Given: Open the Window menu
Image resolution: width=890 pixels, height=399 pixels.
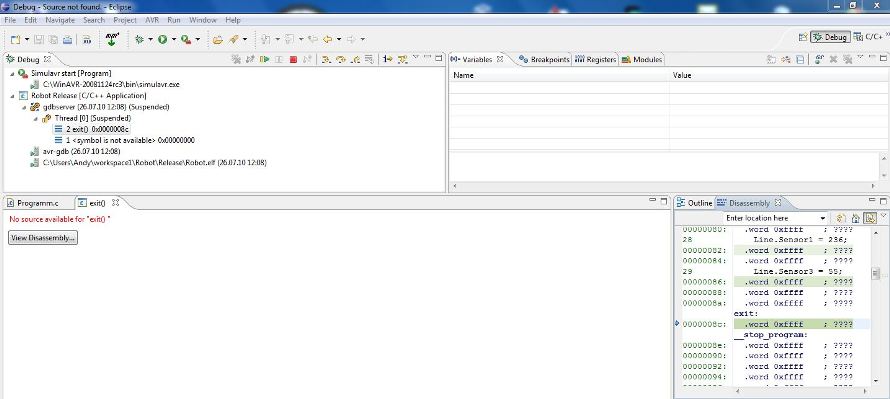Looking at the screenshot, I should coord(203,20).
